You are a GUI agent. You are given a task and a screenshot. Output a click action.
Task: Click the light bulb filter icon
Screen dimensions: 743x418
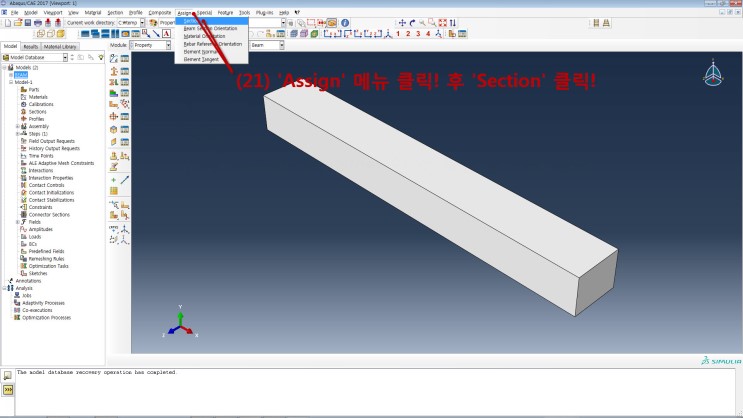(100, 57)
